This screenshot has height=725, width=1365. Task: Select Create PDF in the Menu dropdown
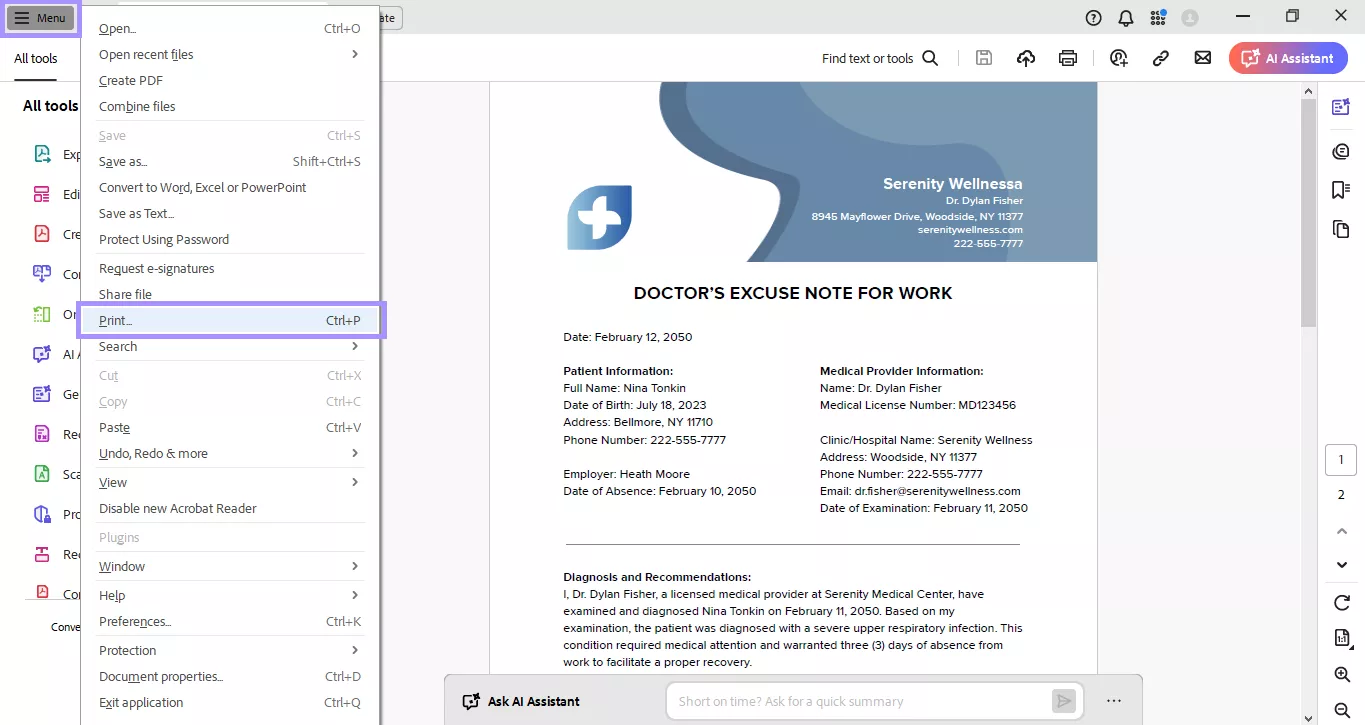coord(230,80)
